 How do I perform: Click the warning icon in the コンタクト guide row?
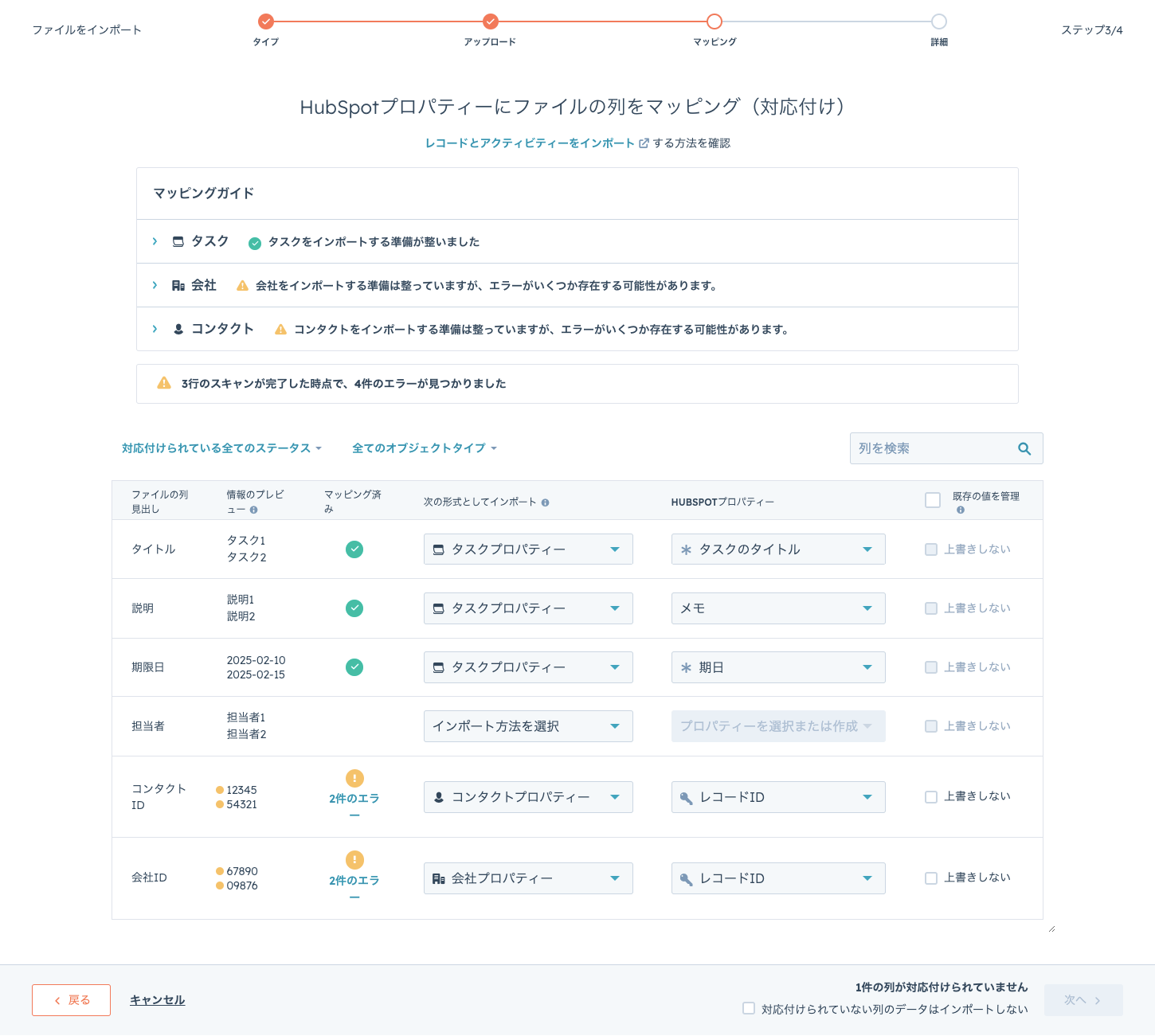click(280, 329)
